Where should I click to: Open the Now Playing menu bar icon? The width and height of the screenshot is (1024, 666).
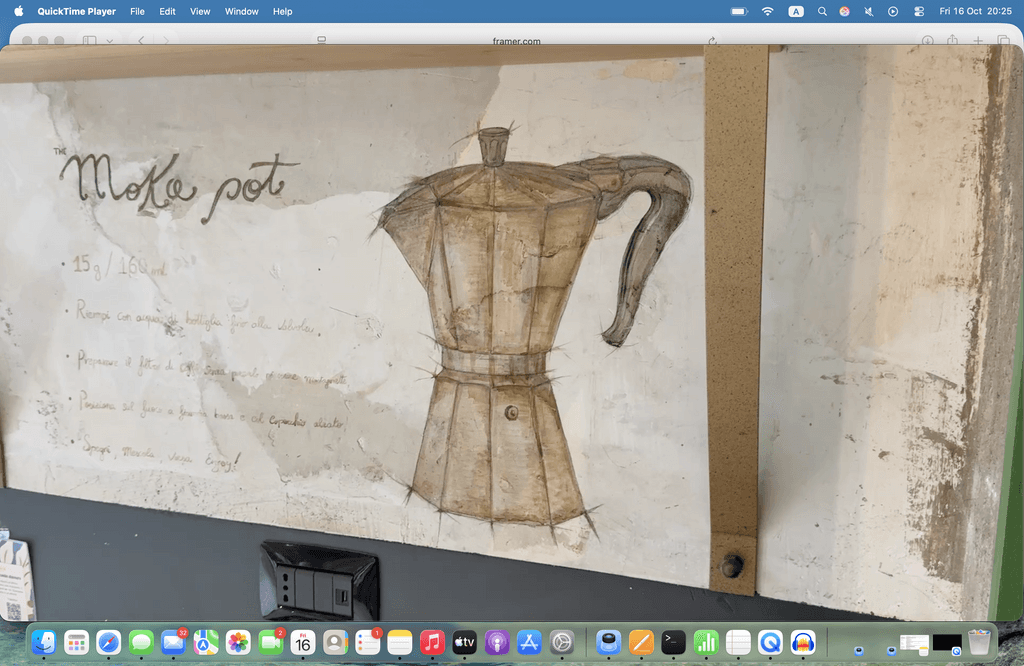893,11
